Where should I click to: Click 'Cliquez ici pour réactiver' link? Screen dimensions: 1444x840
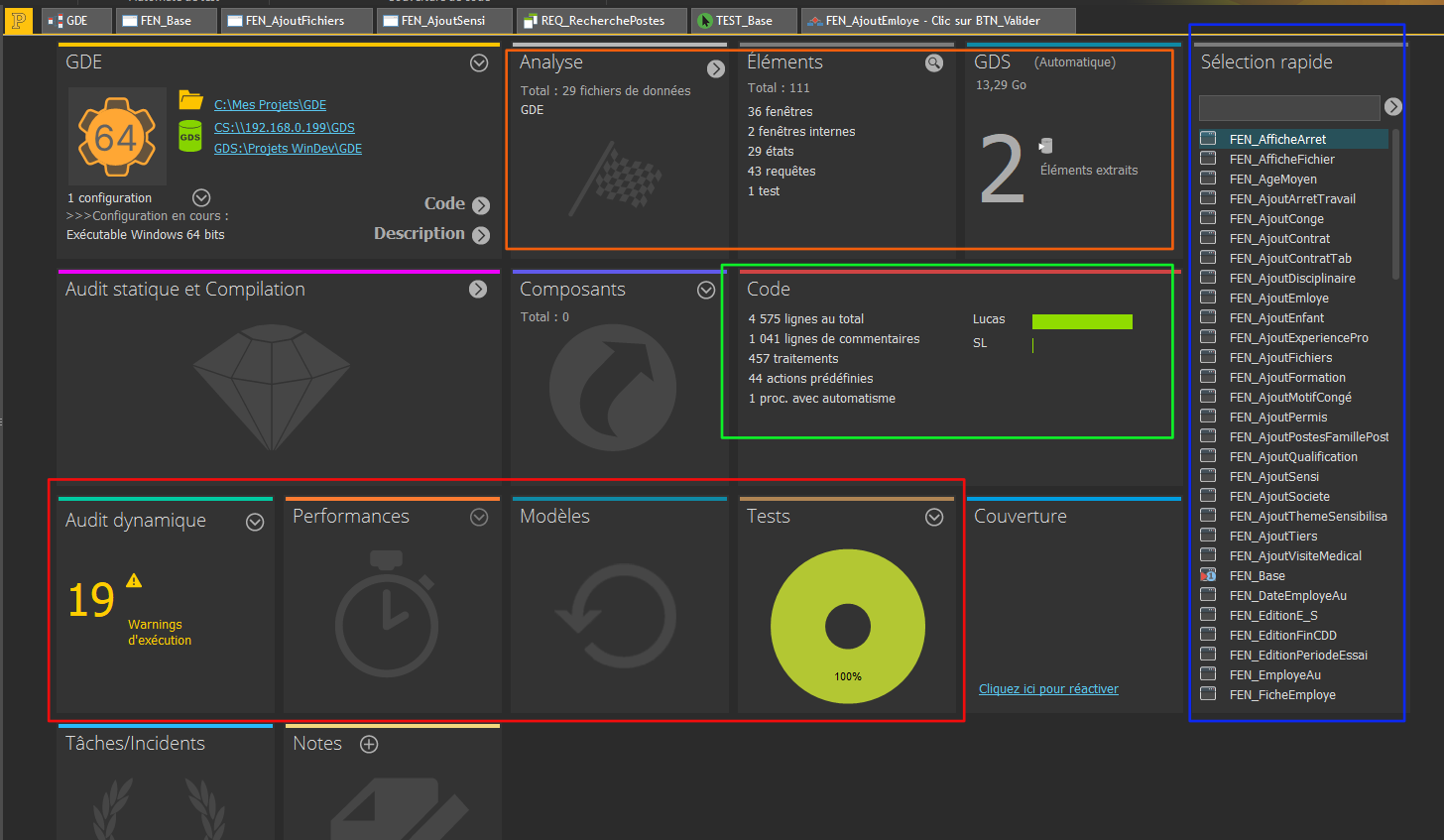[x=1048, y=689]
